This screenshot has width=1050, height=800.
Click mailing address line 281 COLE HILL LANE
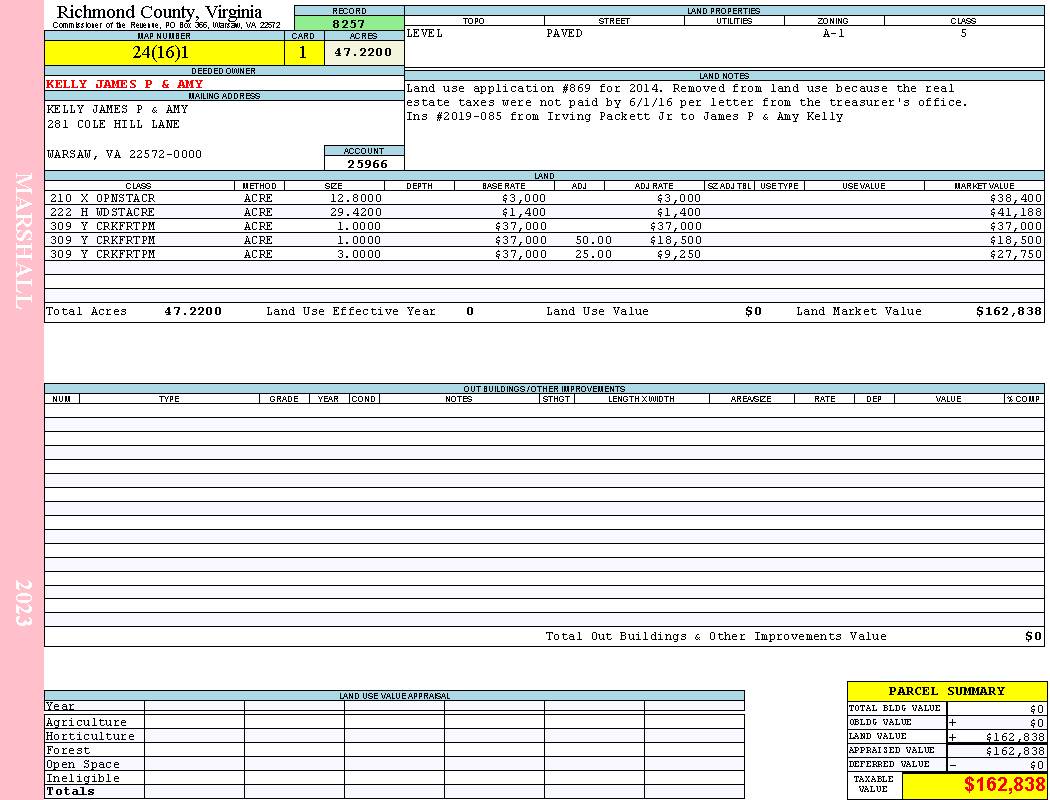pos(113,125)
